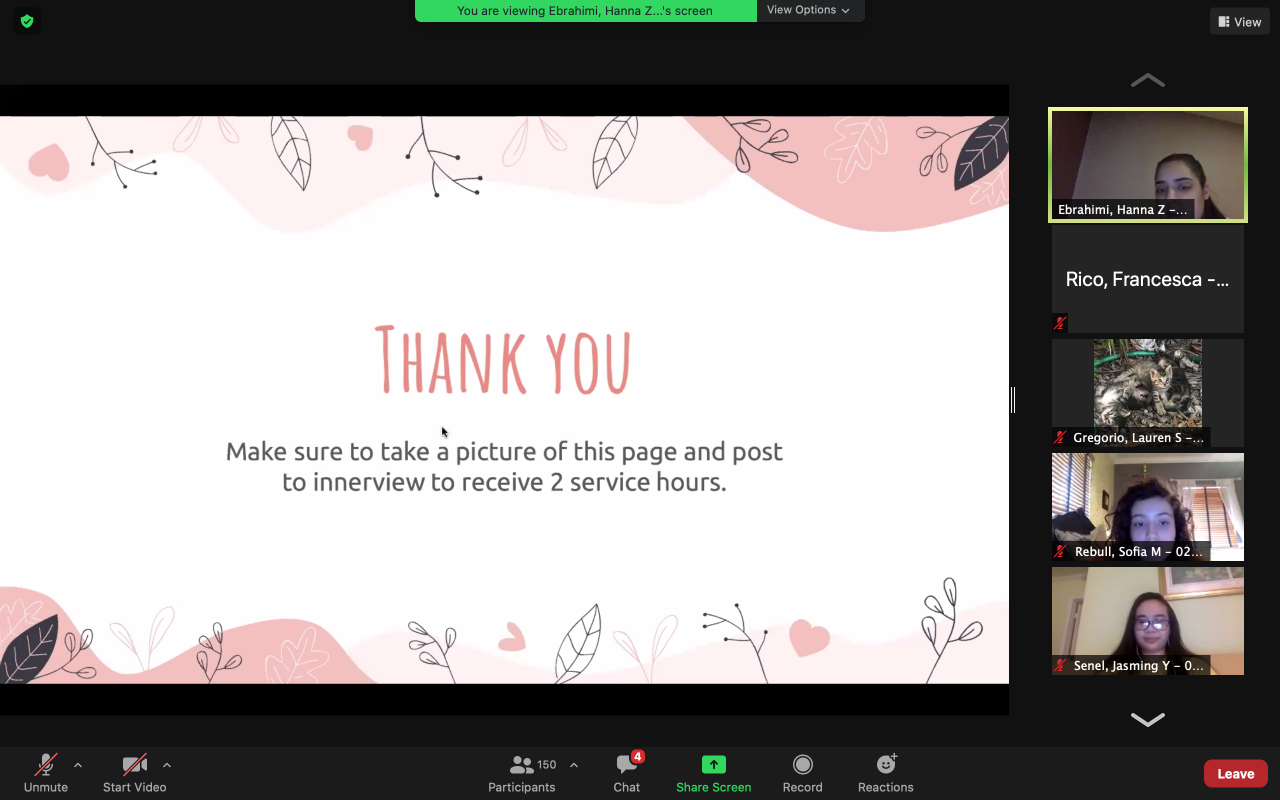Click the panel divider handle beside thumbnails
The height and width of the screenshot is (800, 1280).
(x=1013, y=400)
